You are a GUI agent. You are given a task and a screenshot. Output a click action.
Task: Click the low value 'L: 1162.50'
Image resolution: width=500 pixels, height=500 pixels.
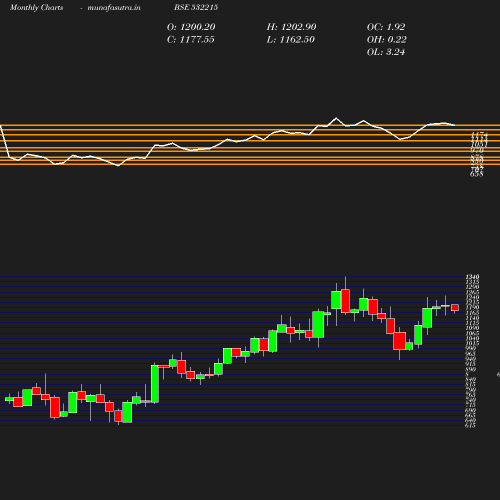[x=291, y=39]
